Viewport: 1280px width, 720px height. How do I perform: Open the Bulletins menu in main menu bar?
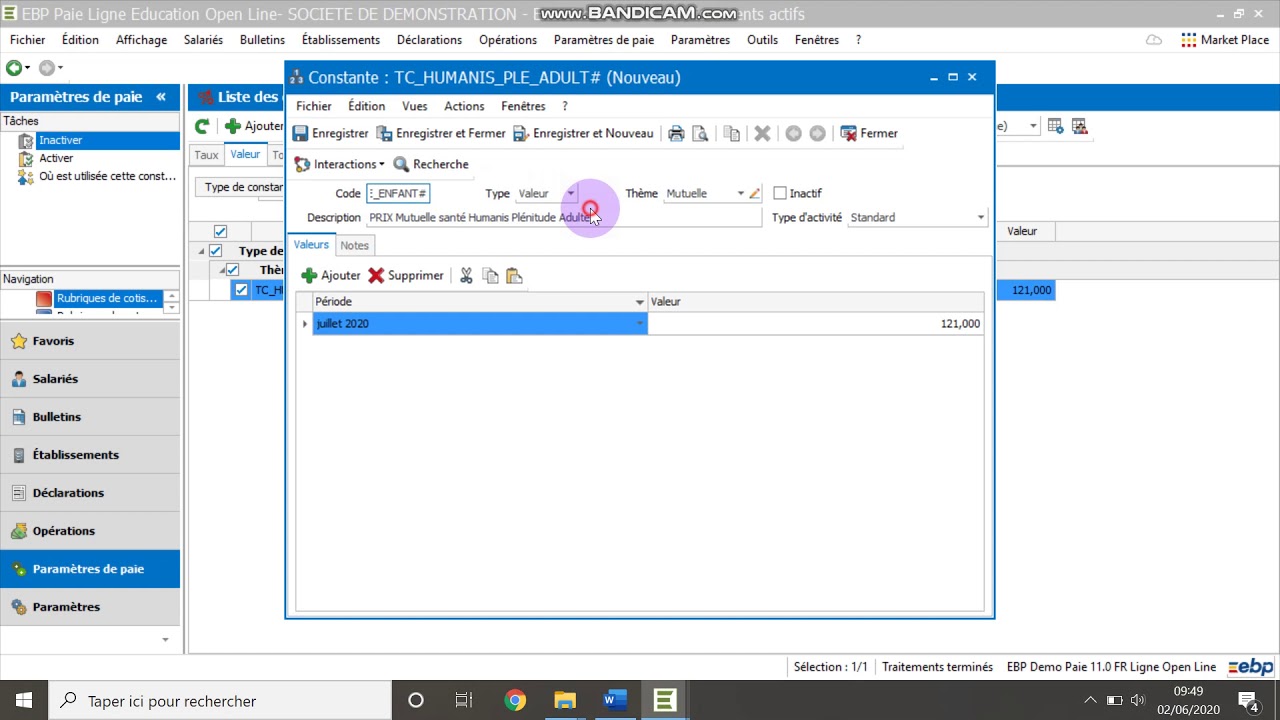262,40
